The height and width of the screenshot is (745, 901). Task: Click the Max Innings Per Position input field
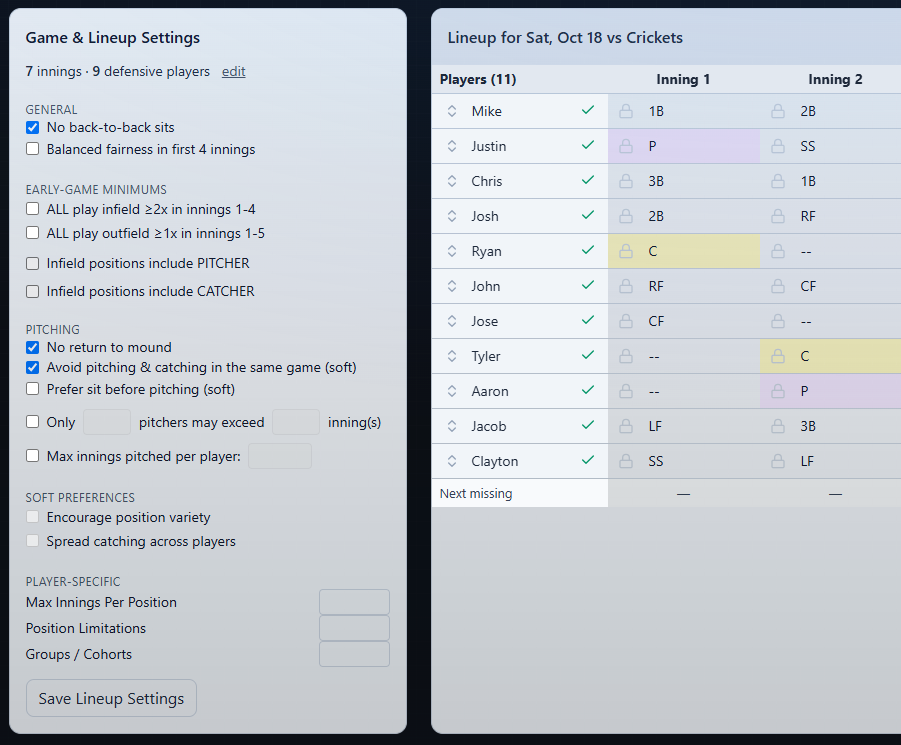click(353, 602)
